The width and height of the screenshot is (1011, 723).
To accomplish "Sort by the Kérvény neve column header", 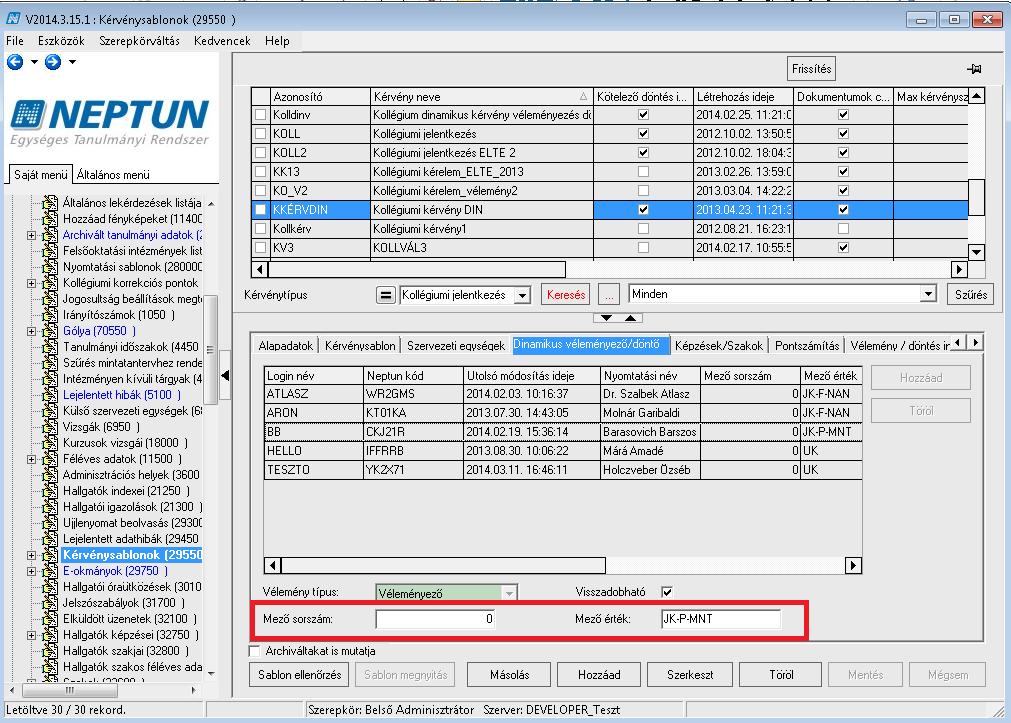I will (x=482, y=97).
